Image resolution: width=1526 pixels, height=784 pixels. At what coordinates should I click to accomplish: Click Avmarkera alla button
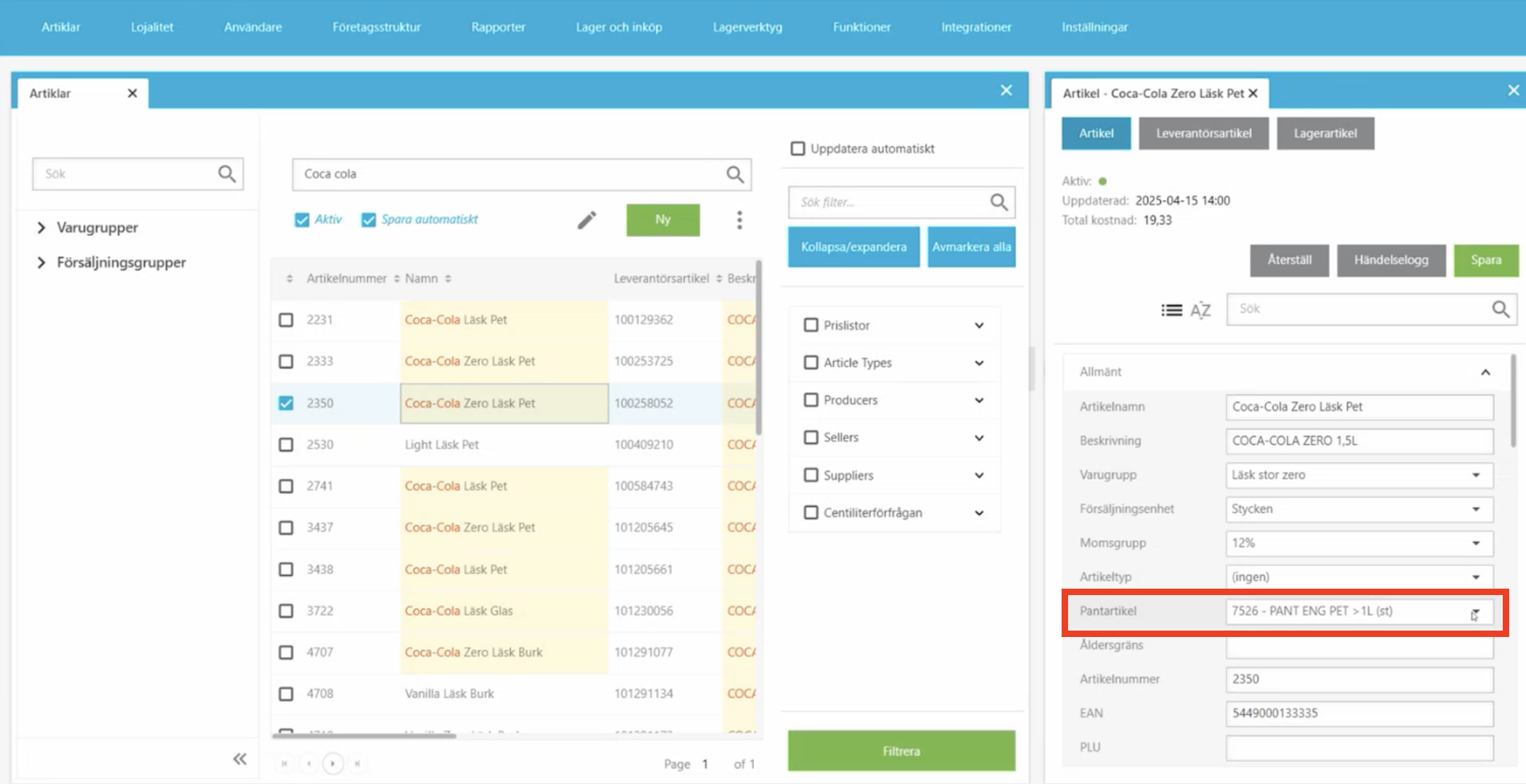[971, 247]
